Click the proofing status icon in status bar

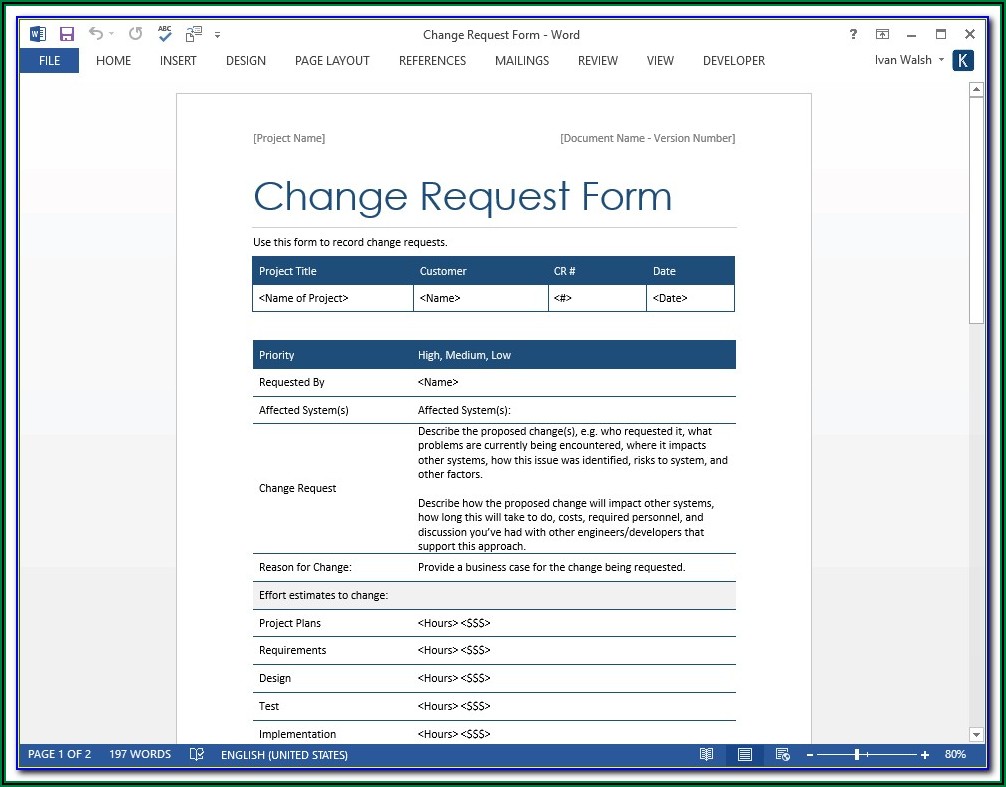[x=197, y=755]
